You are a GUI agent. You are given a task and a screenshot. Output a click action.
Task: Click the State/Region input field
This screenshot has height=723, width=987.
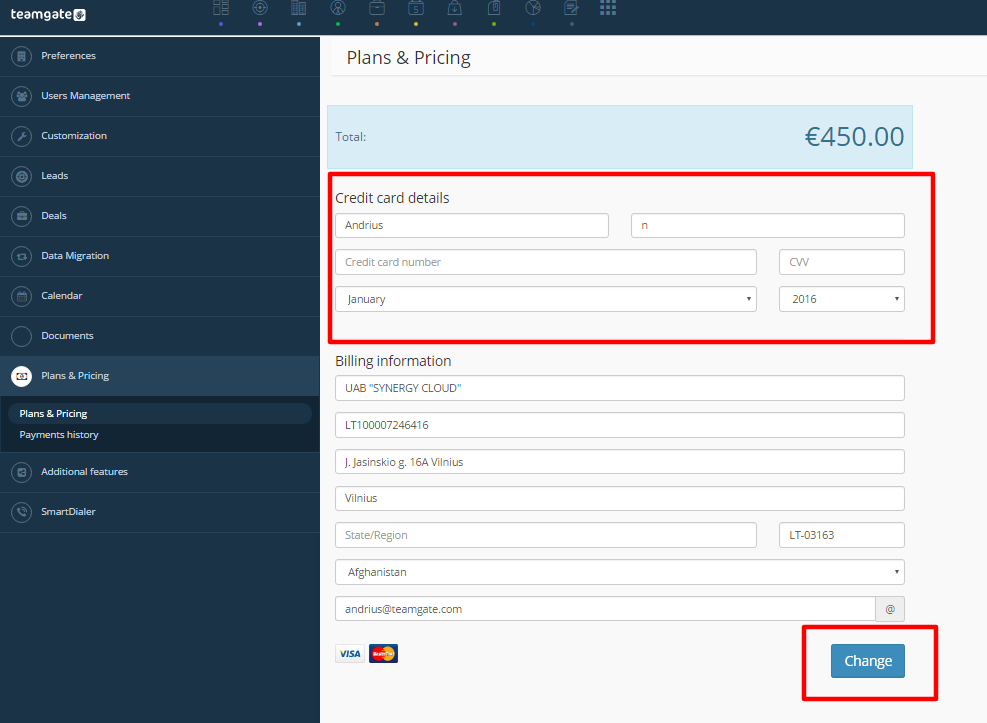coord(546,535)
